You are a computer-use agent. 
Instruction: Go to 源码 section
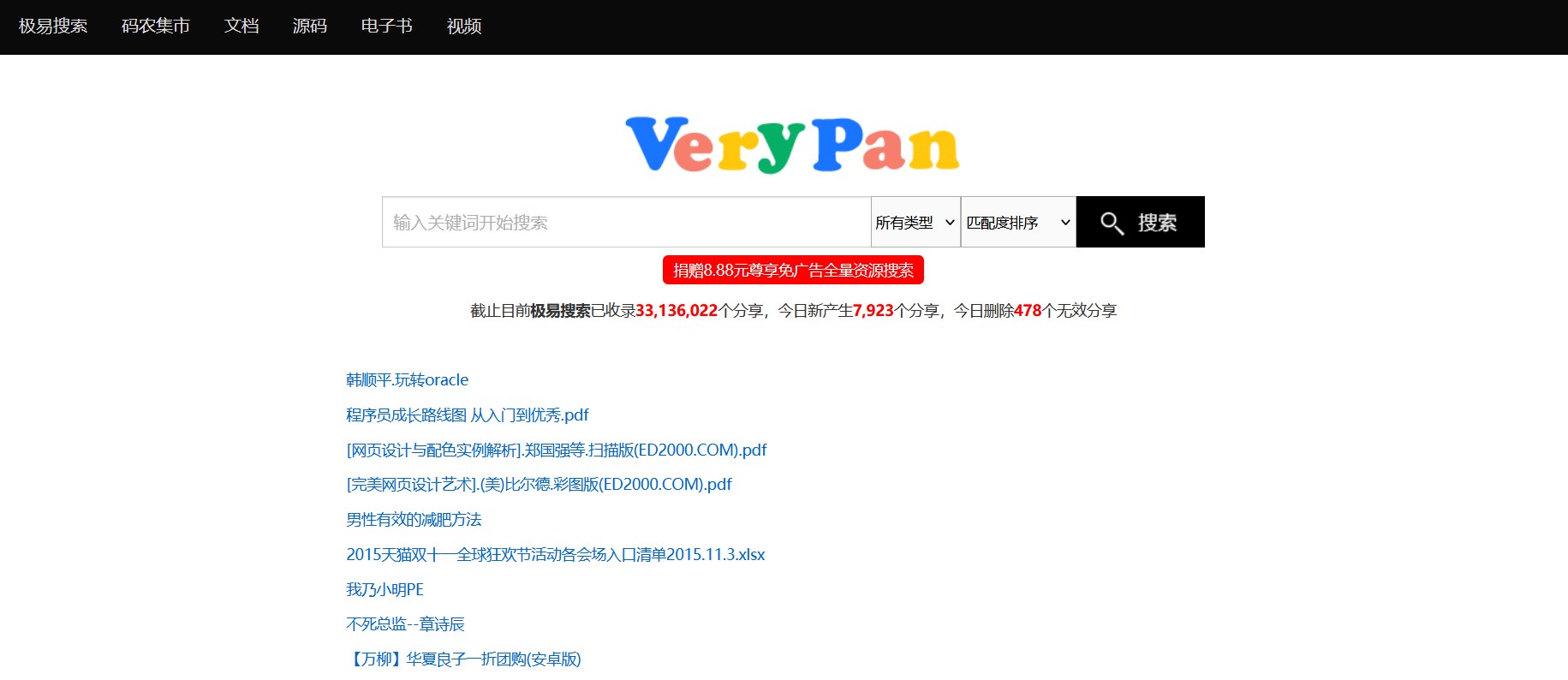(310, 27)
